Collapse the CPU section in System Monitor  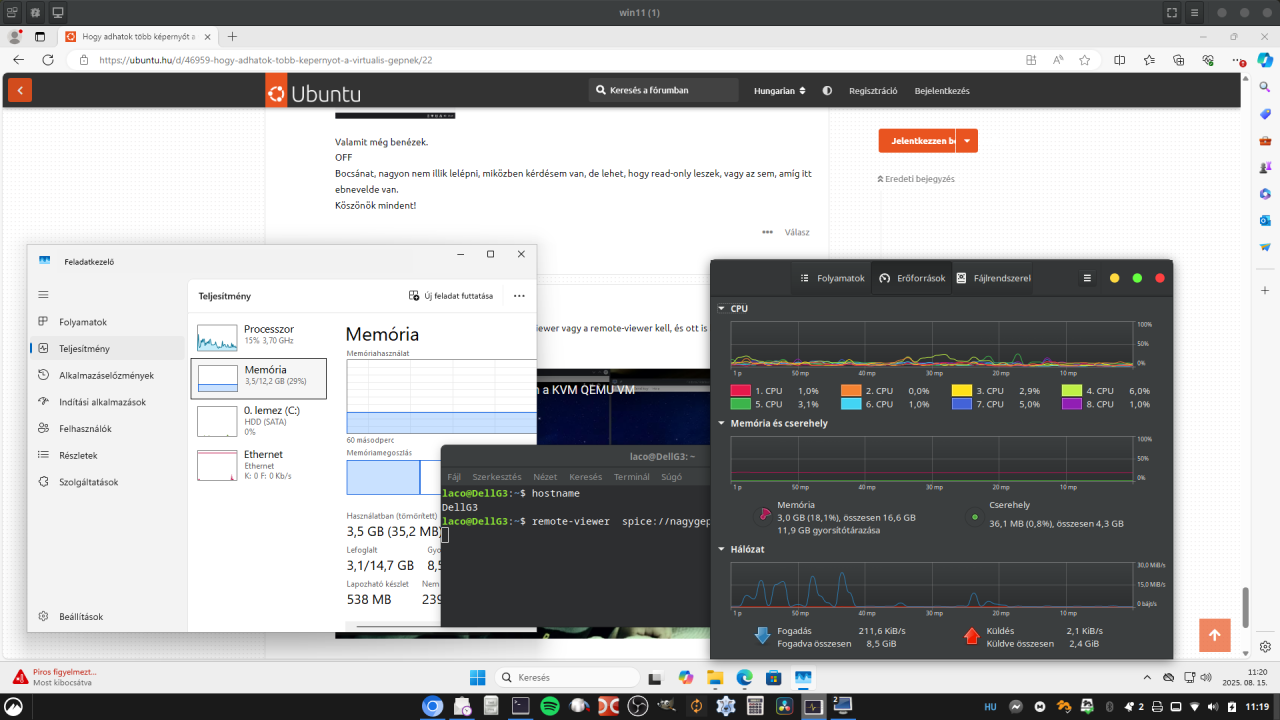pos(723,309)
